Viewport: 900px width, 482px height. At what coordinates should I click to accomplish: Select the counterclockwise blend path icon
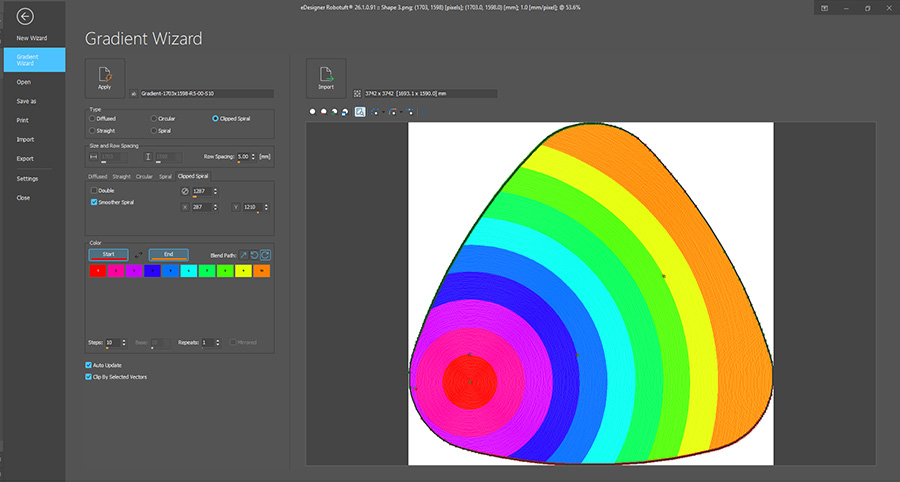[254, 255]
